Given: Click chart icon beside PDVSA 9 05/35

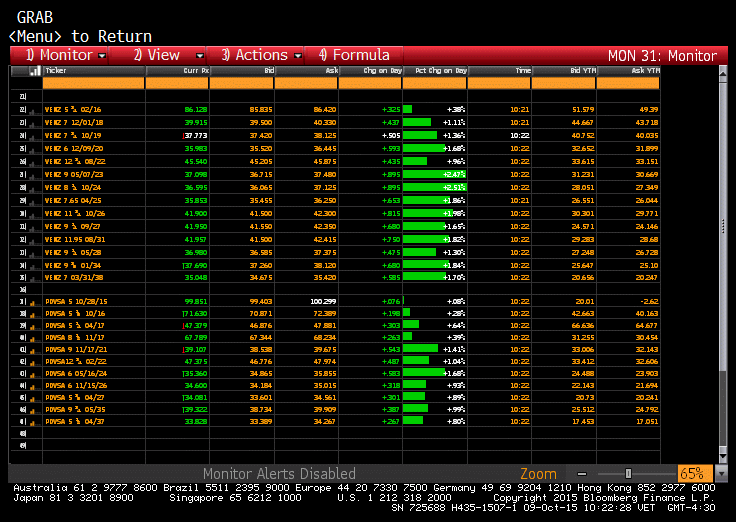Looking at the screenshot, I should [33, 411].
